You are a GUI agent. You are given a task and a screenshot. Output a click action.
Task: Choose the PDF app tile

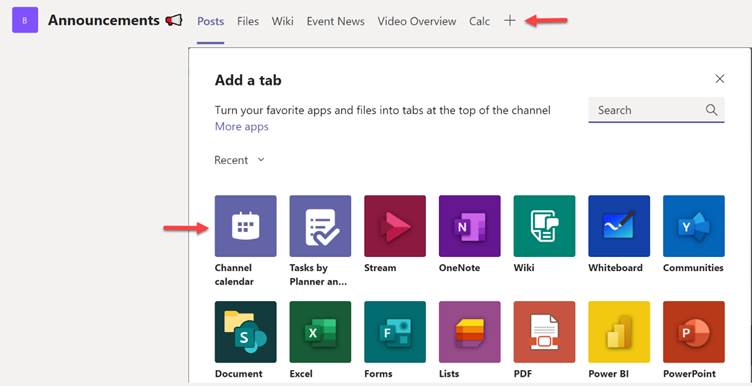click(x=544, y=332)
